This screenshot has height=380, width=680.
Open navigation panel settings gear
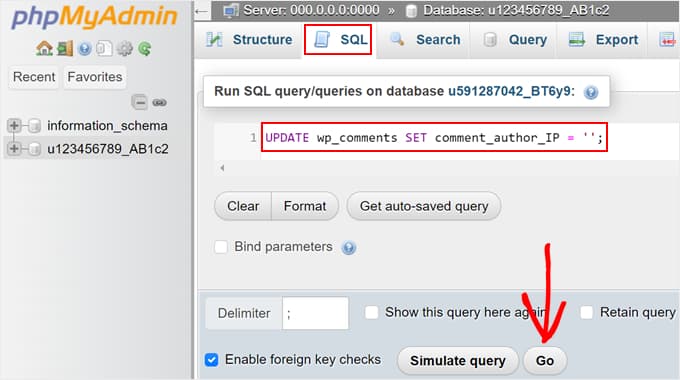coord(125,48)
